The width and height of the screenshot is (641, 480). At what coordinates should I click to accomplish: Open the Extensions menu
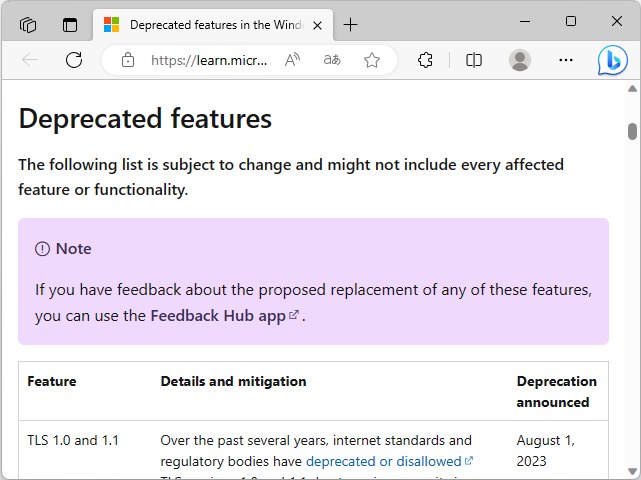coord(425,60)
